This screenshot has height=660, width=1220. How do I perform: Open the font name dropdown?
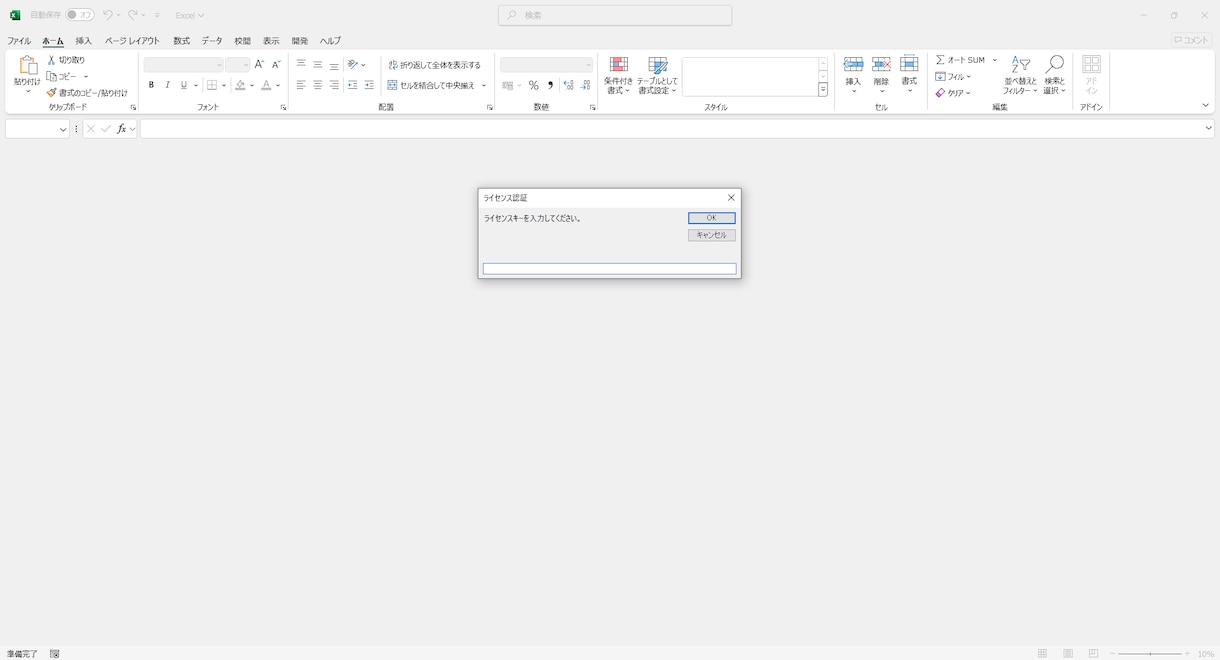coord(220,65)
